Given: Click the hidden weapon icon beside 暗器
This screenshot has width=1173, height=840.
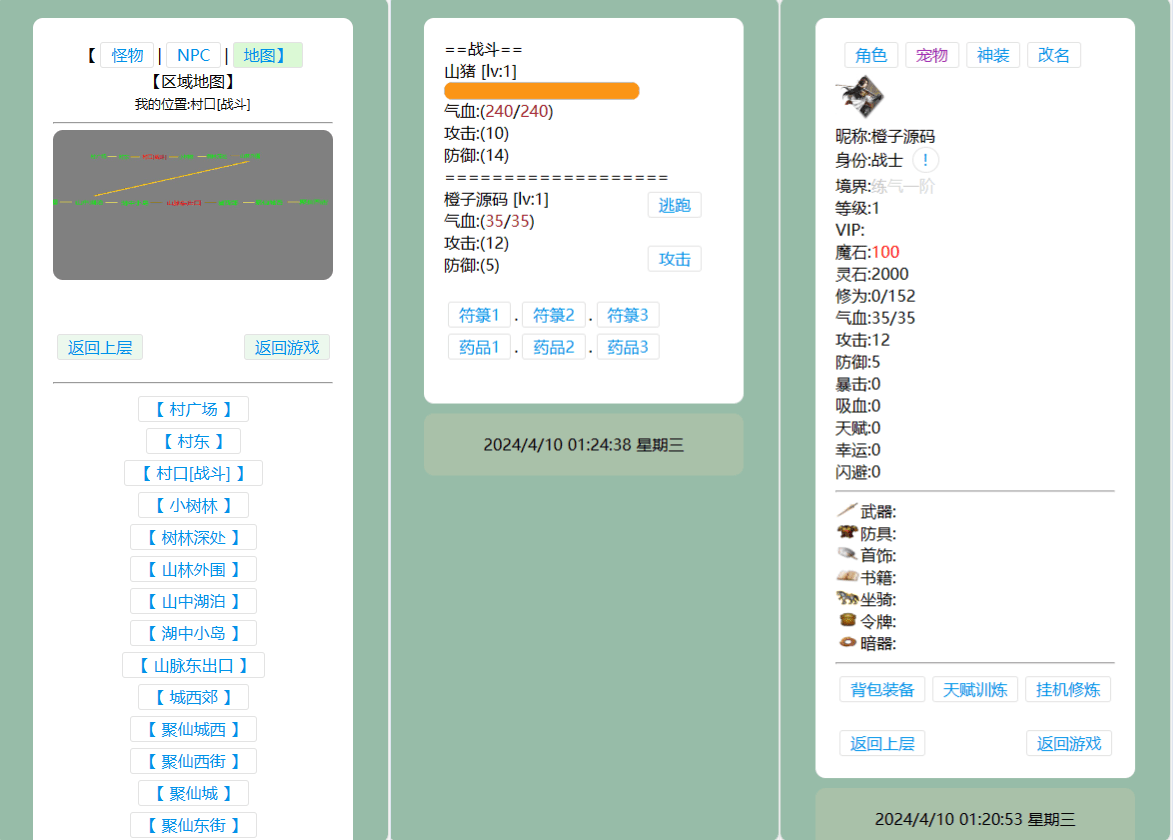Looking at the screenshot, I should click(846, 643).
